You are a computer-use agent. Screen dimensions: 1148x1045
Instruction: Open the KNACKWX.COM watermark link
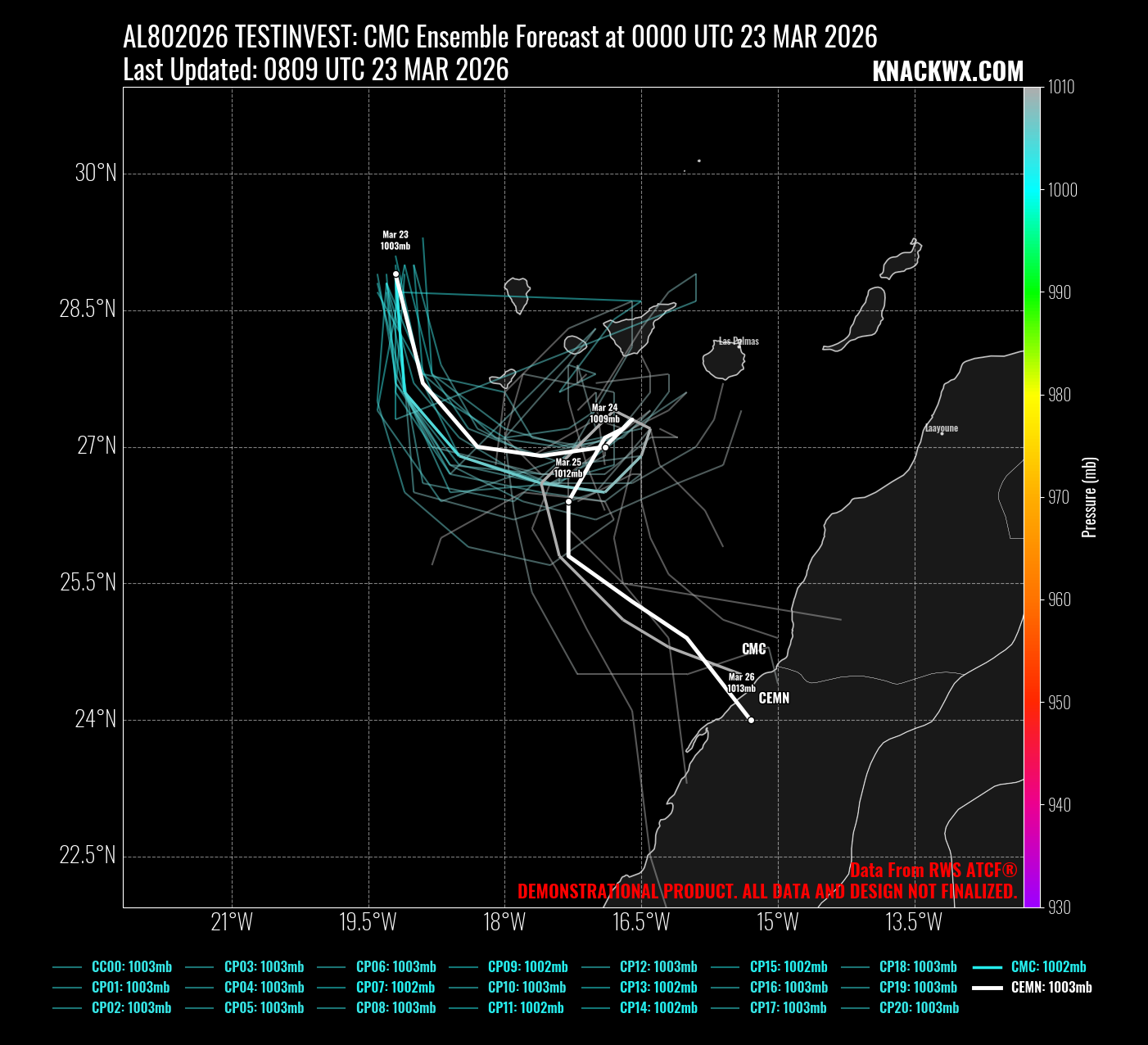tap(947, 71)
